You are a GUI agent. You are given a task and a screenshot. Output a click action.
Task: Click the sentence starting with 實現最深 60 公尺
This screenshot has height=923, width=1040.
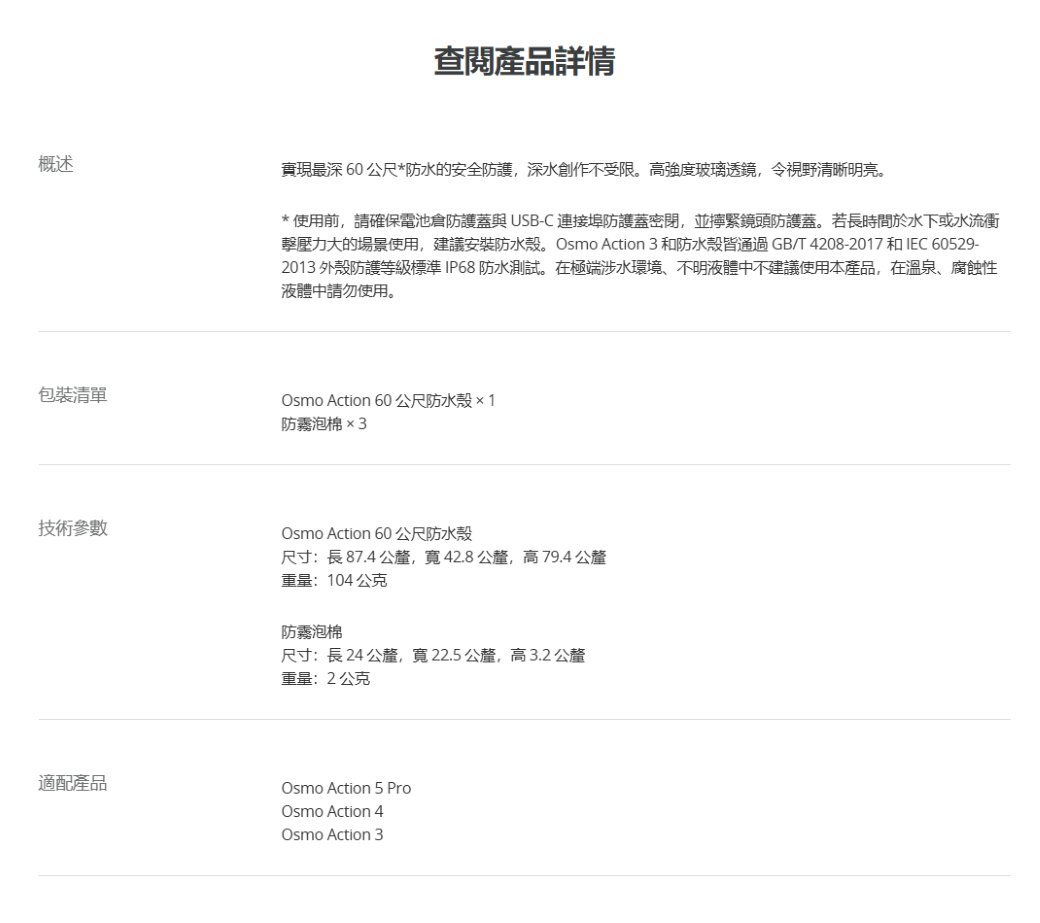click(584, 170)
